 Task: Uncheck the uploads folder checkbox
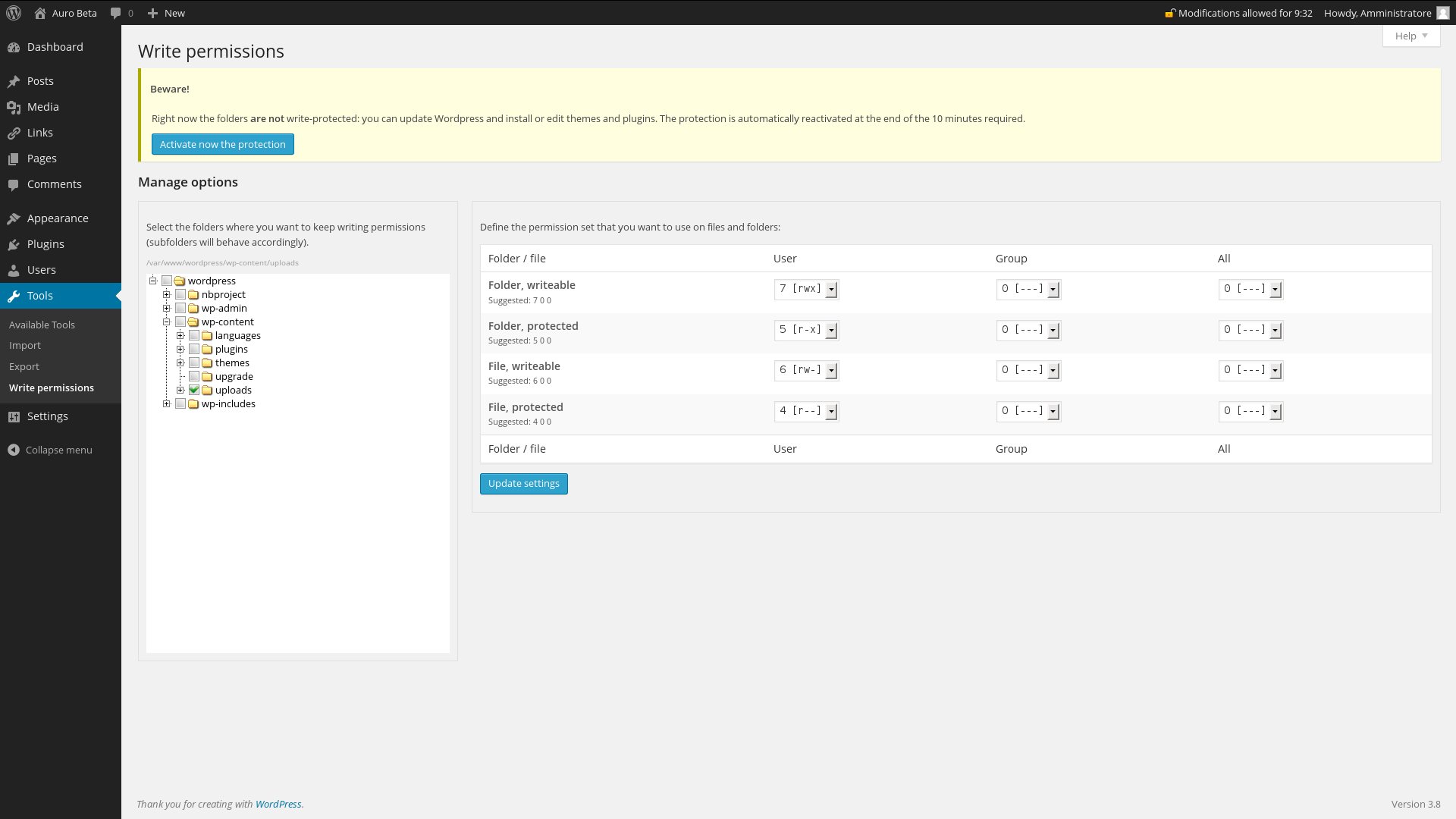pos(194,390)
